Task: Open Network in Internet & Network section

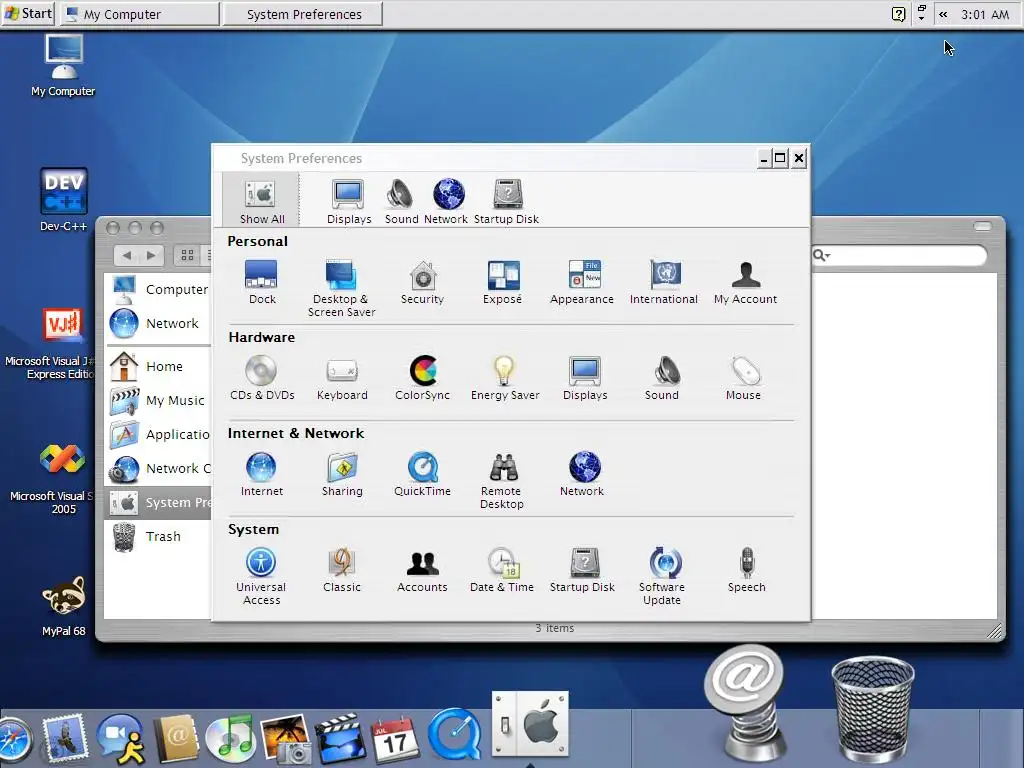Action: click(x=582, y=474)
